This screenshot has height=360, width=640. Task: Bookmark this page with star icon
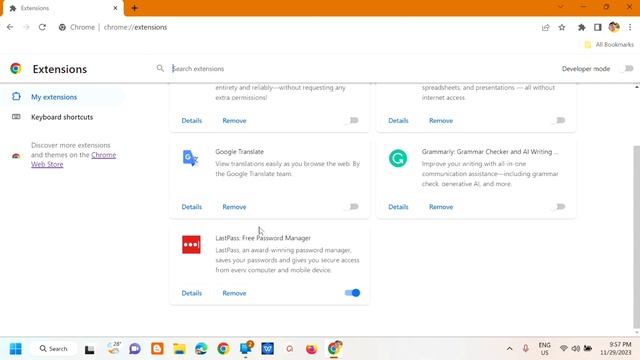(x=562, y=27)
